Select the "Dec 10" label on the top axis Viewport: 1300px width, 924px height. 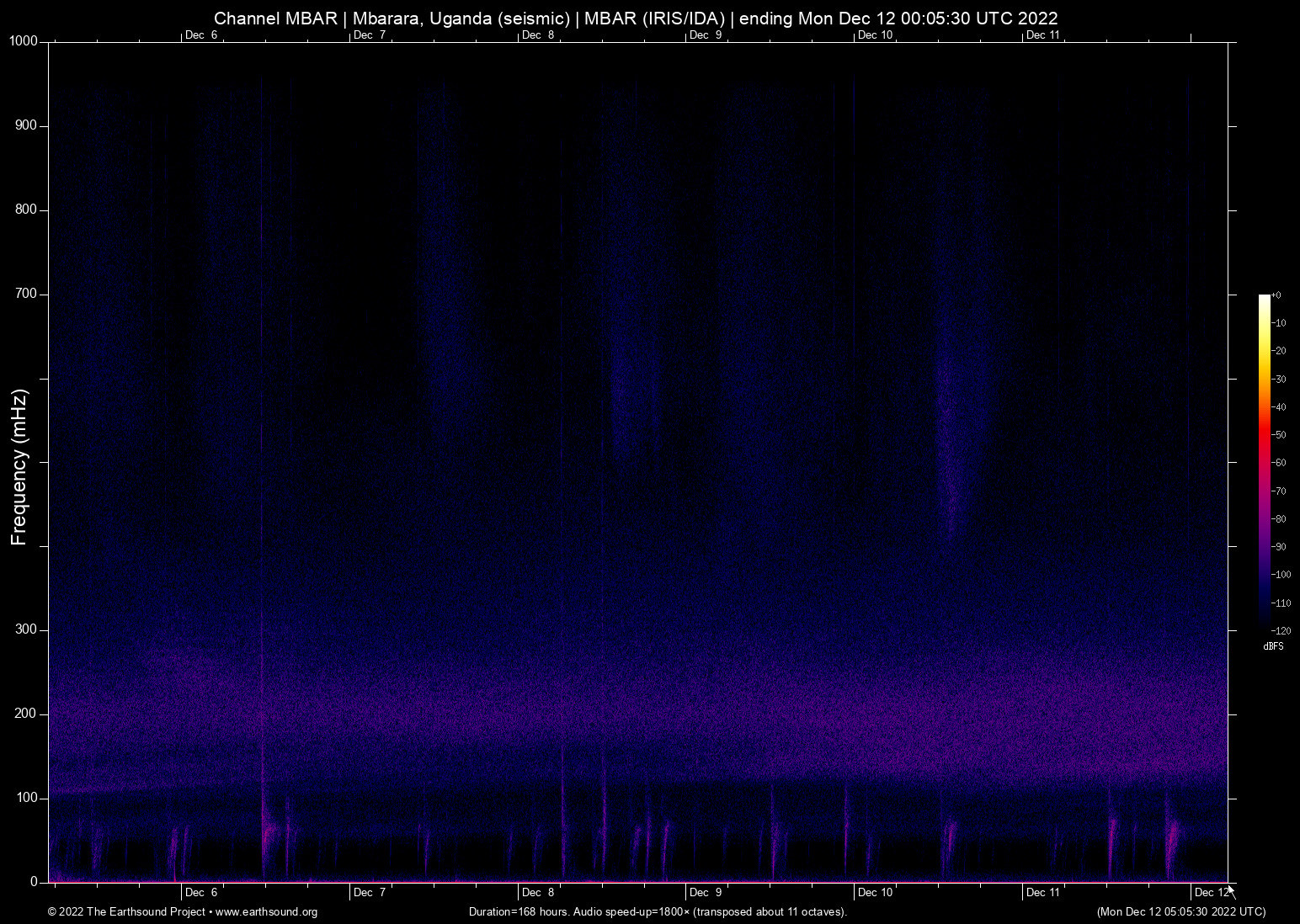pos(874,35)
